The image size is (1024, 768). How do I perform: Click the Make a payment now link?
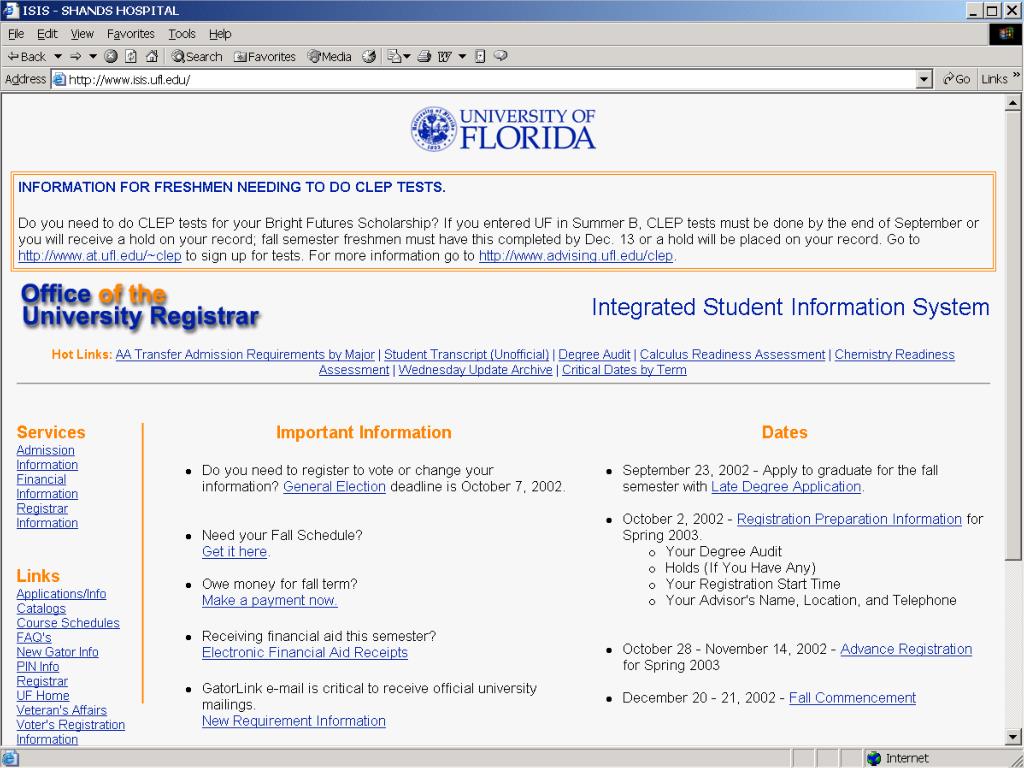point(270,600)
